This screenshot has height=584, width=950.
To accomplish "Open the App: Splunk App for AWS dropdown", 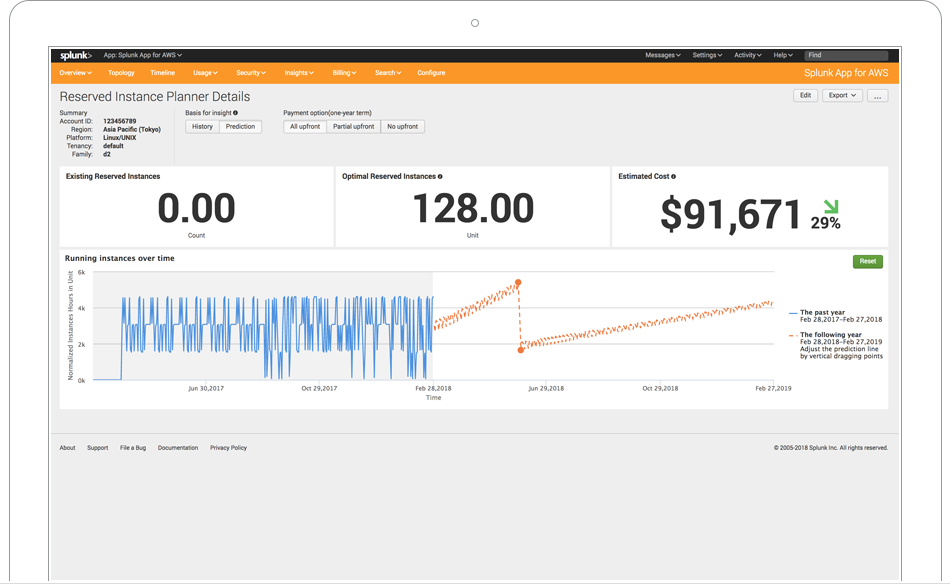I will 142,55.
